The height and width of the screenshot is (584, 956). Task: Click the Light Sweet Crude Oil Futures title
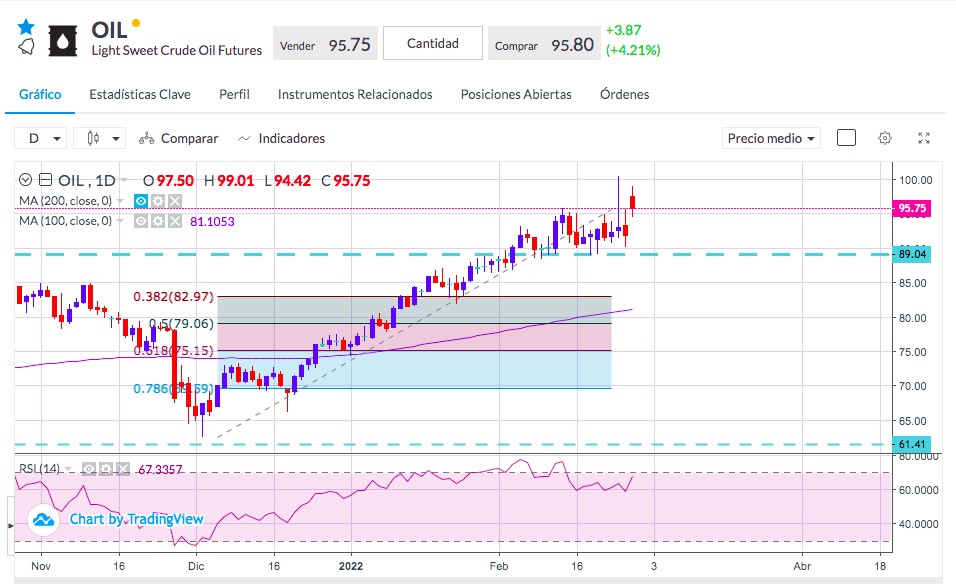[177, 51]
